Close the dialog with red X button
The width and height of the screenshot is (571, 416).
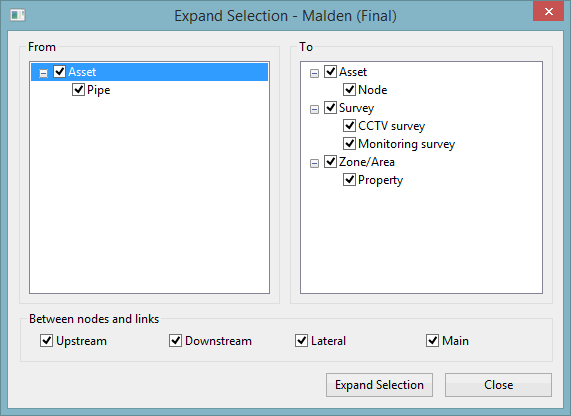548,12
